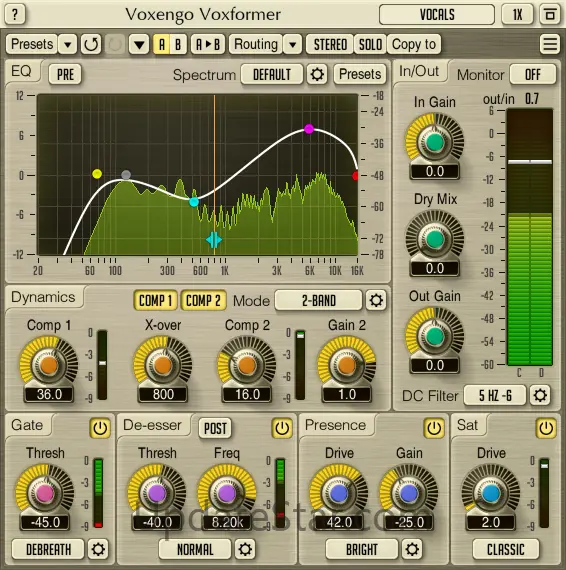This screenshot has width=566, height=570.
Task: Click the window size icon top right
Action: click(550, 15)
